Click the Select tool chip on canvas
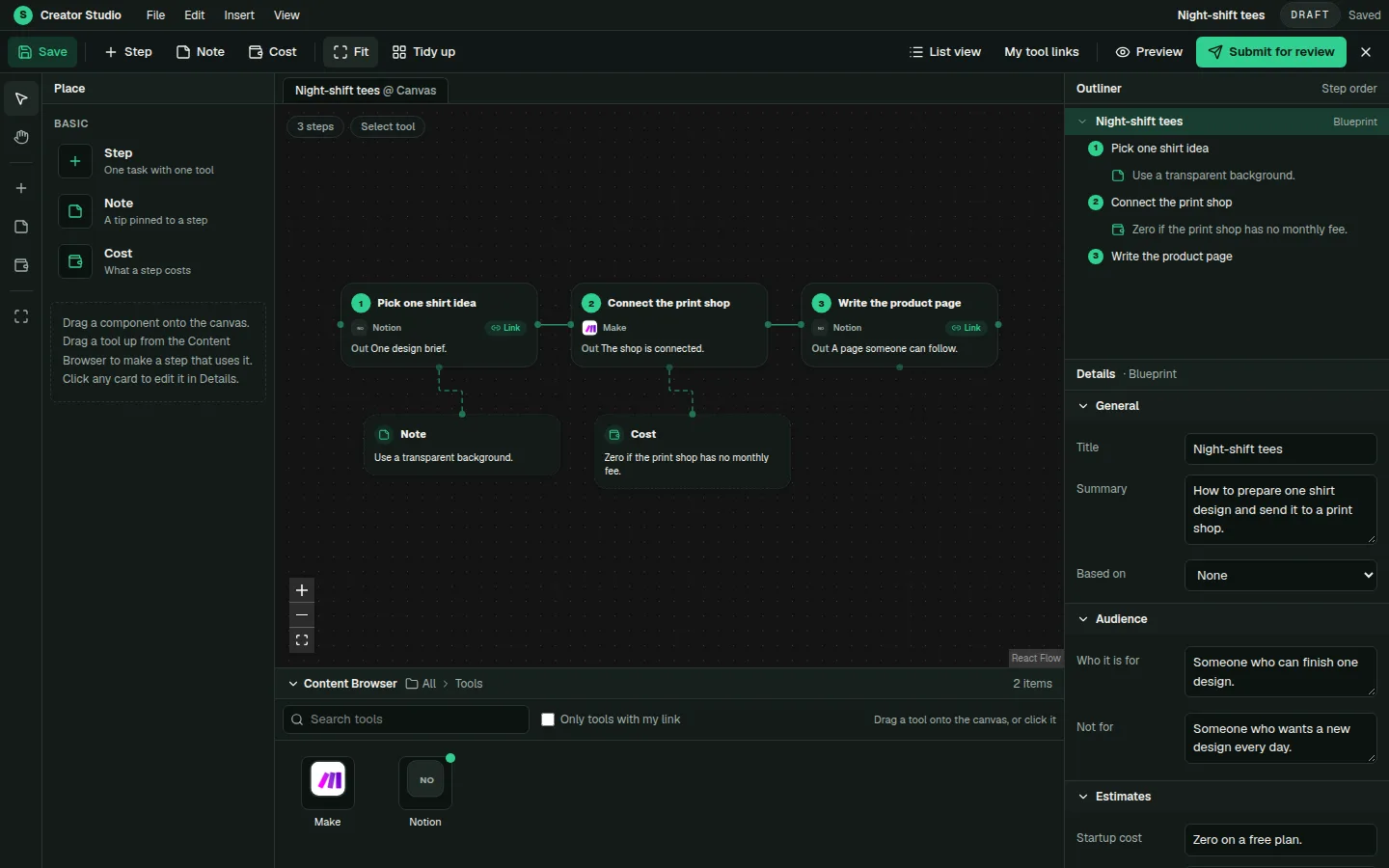The height and width of the screenshot is (868, 1389). pos(388,127)
